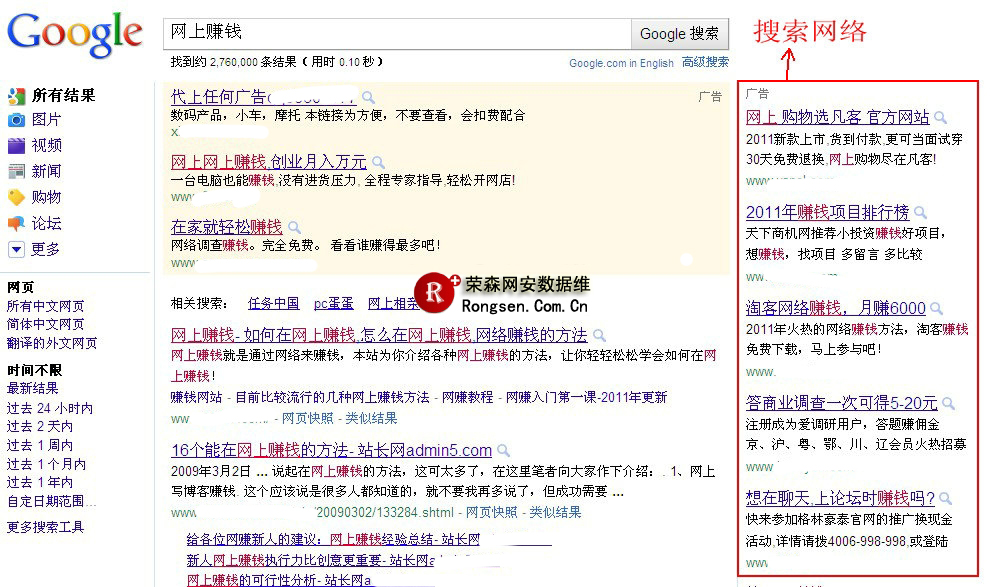This screenshot has width=994, height=587.
Task: Click related search link pc蛋蛋
Action: coord(333,303)
